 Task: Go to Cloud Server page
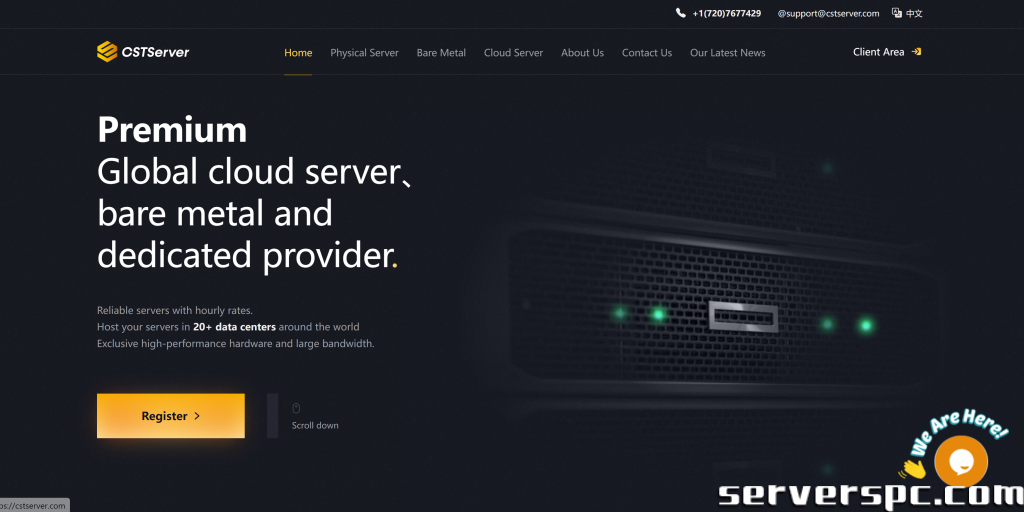(513, 53)
